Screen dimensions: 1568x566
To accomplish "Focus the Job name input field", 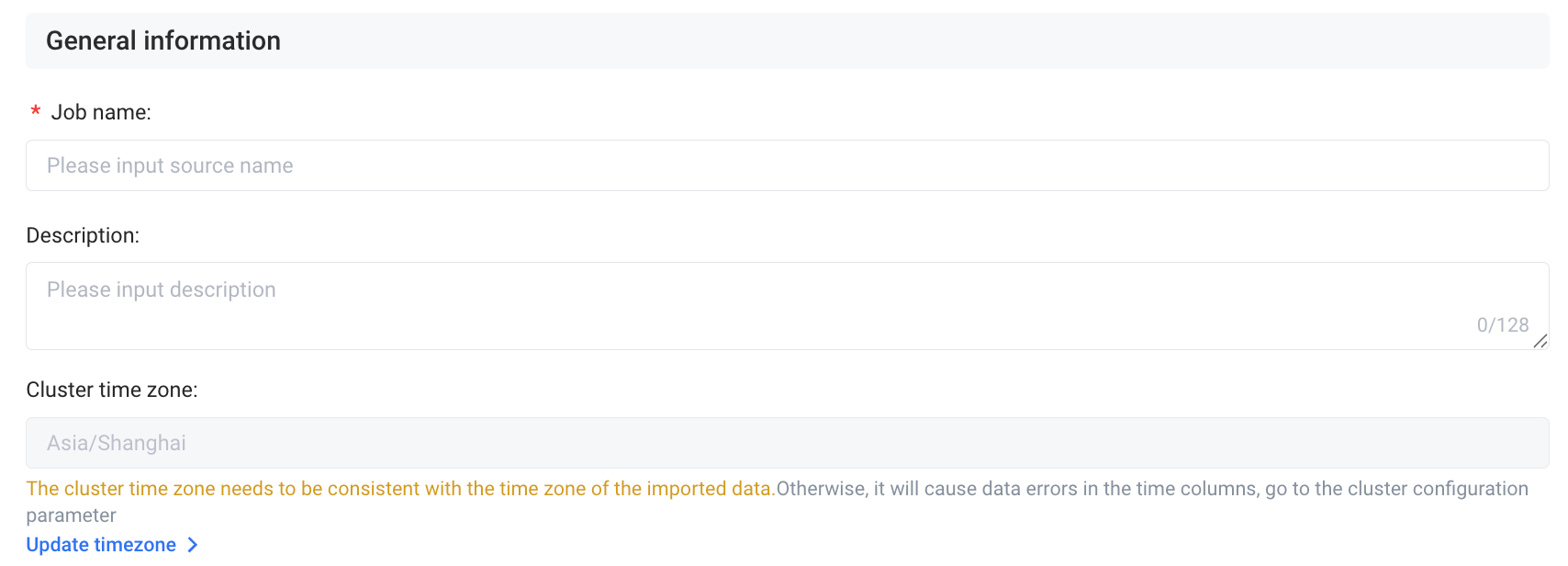I will 787,165.
